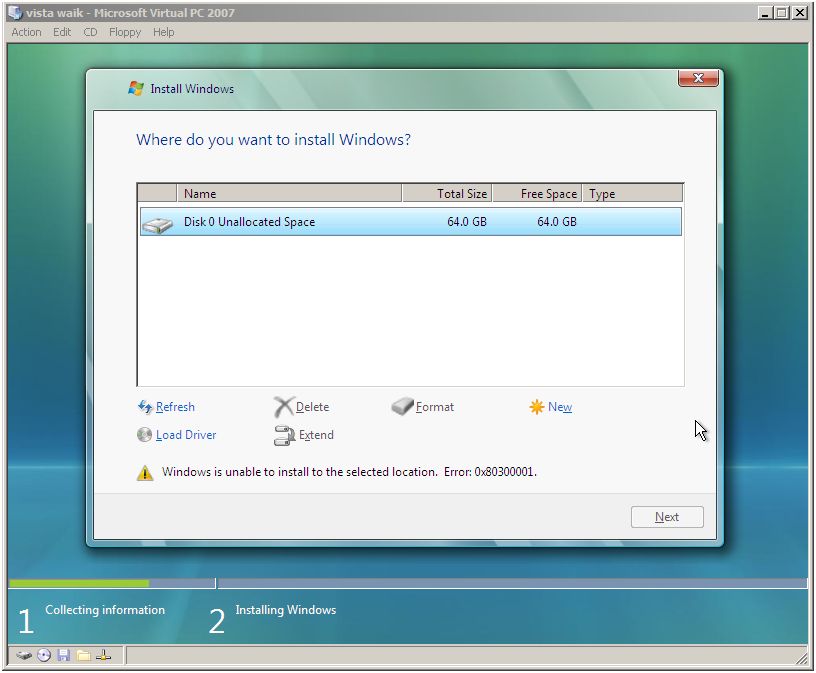816x673 pixels.
Task: Click the 'Where do you want to install Windows?' heading
Action: click(273, 139)
